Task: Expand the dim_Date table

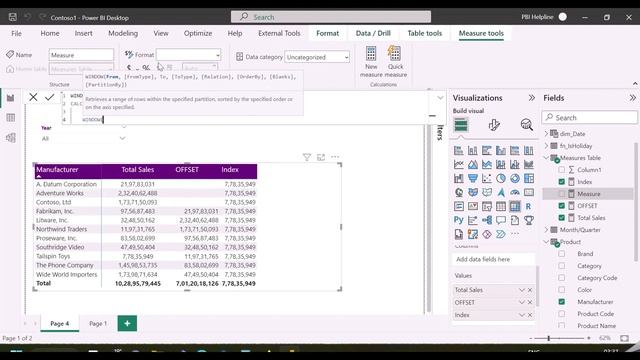Action: click(x=547, y=133)
